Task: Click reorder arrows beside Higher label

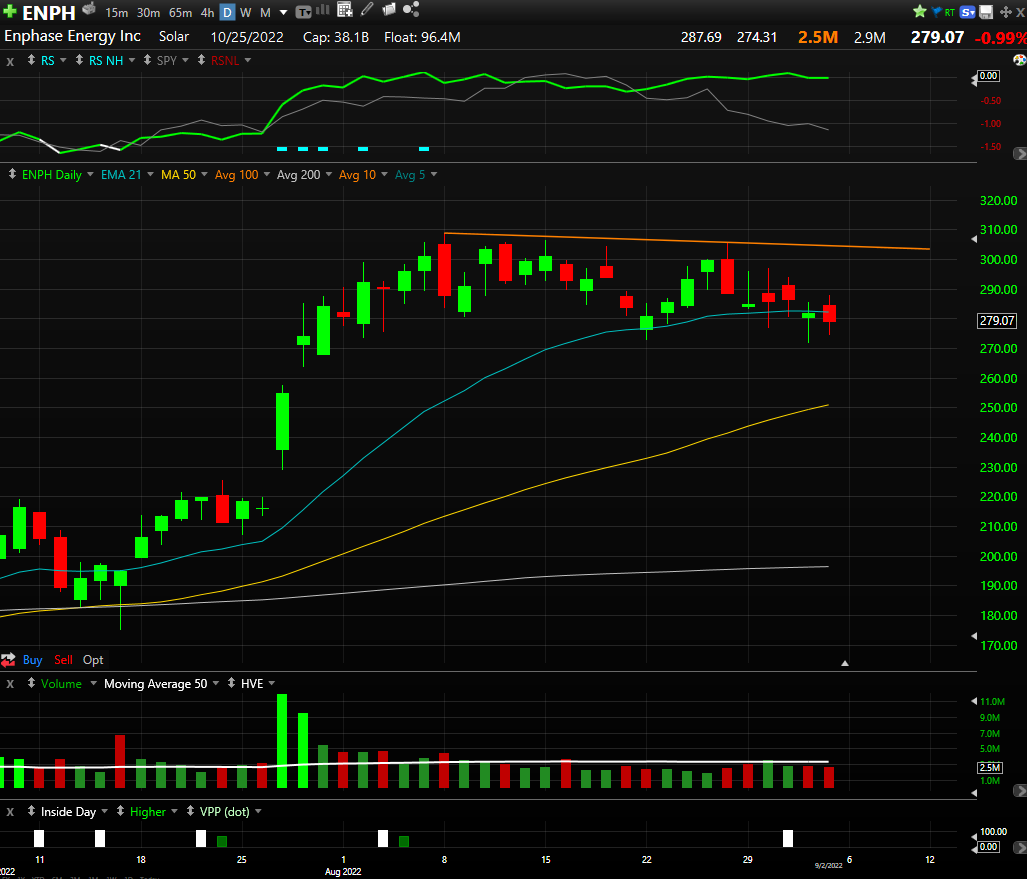Action: tap(121, 811)
